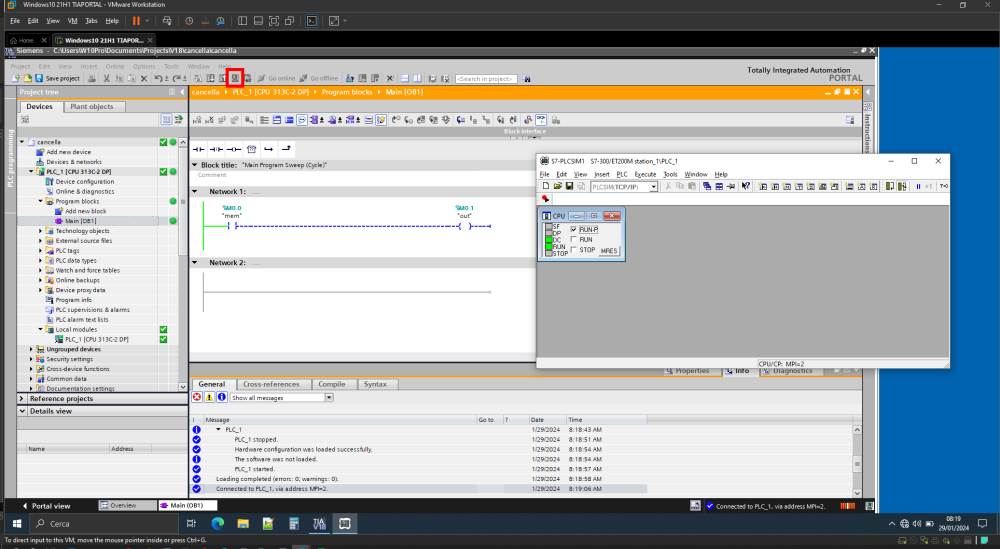The width and height of the screenshot is (1000, 549).
Task: Select Device configuration in project tree
Action: coord(84,182)
